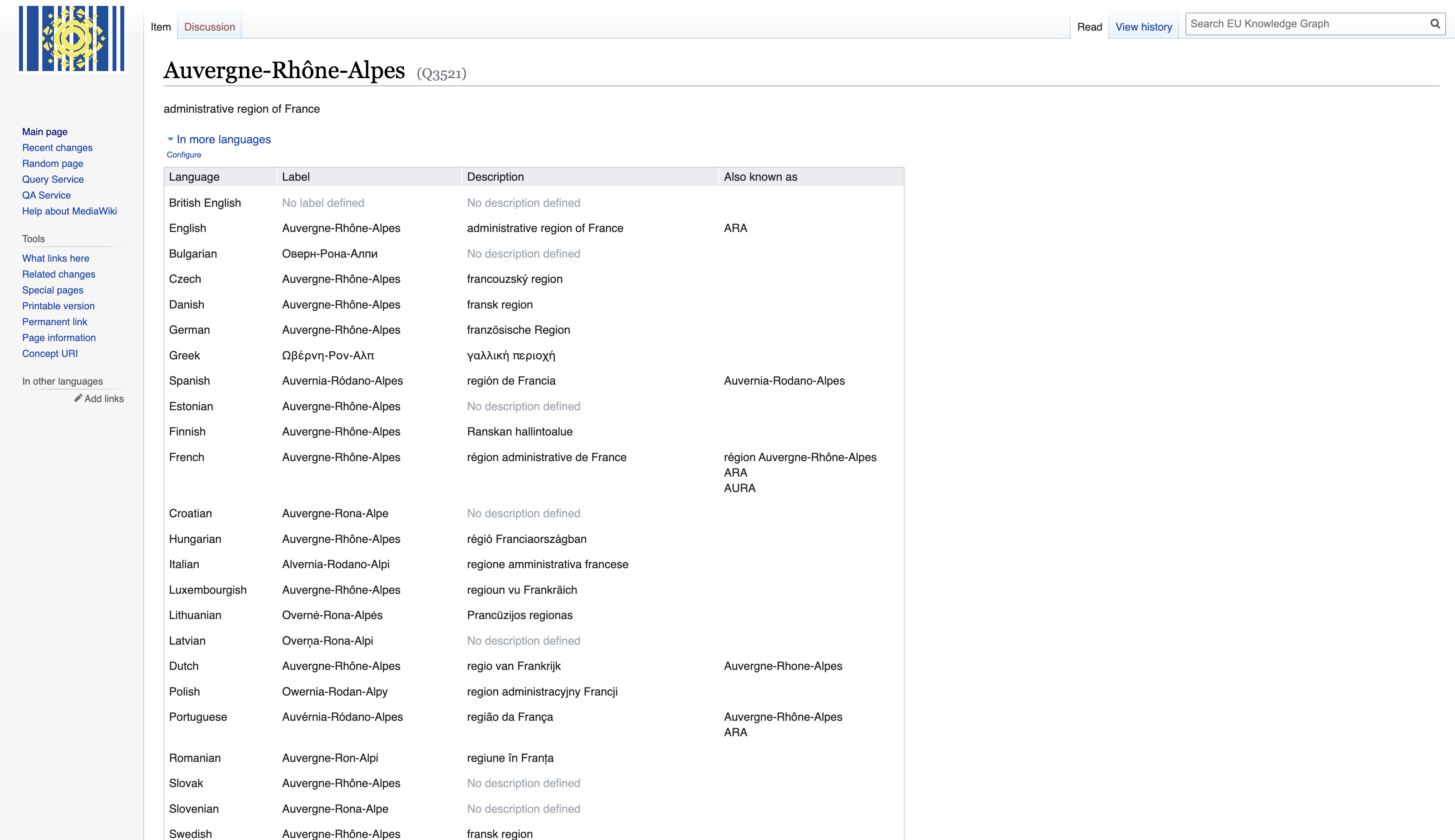Open Page information
The width and height of the screenshot is (1455, 840).
pyautogui.click(x=59, y=337)
